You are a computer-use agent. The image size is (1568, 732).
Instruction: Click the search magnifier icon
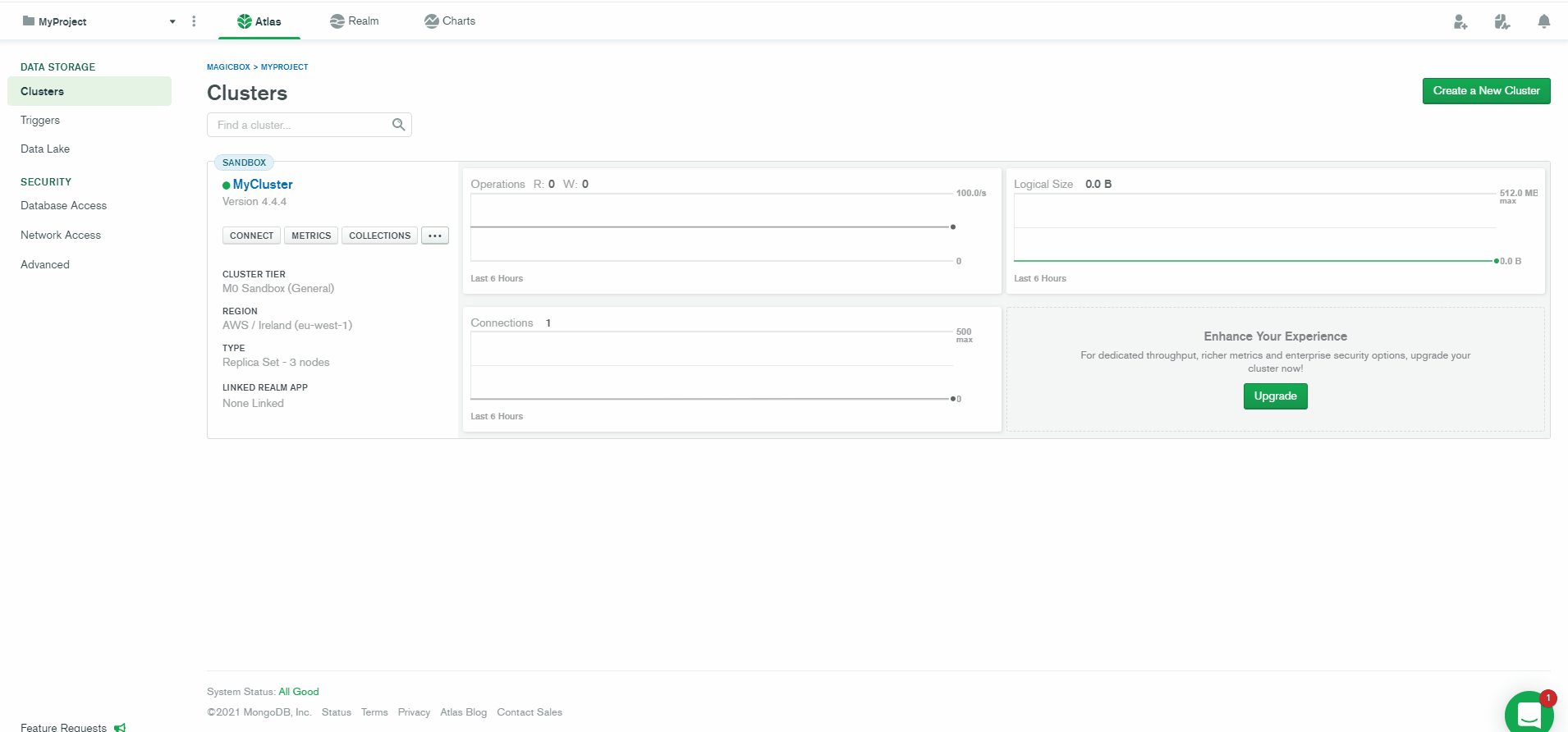coord(399,125)
